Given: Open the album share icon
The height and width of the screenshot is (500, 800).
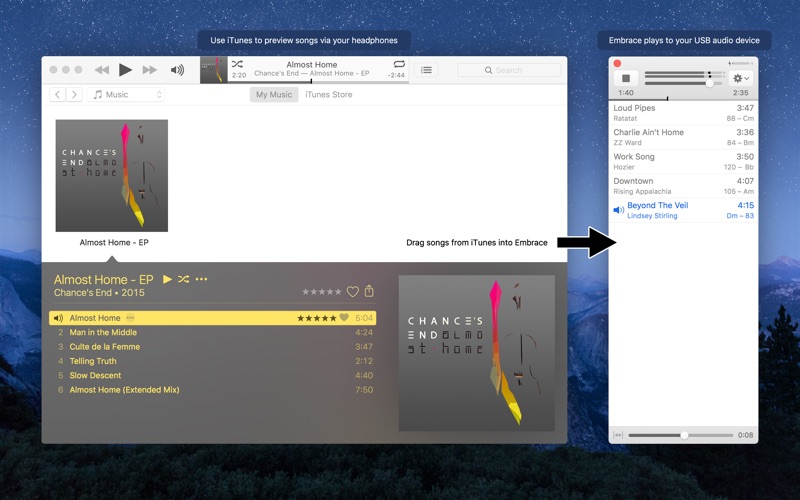Looking at the screenshot, I should pyautogui.click(x=369, y=291).
